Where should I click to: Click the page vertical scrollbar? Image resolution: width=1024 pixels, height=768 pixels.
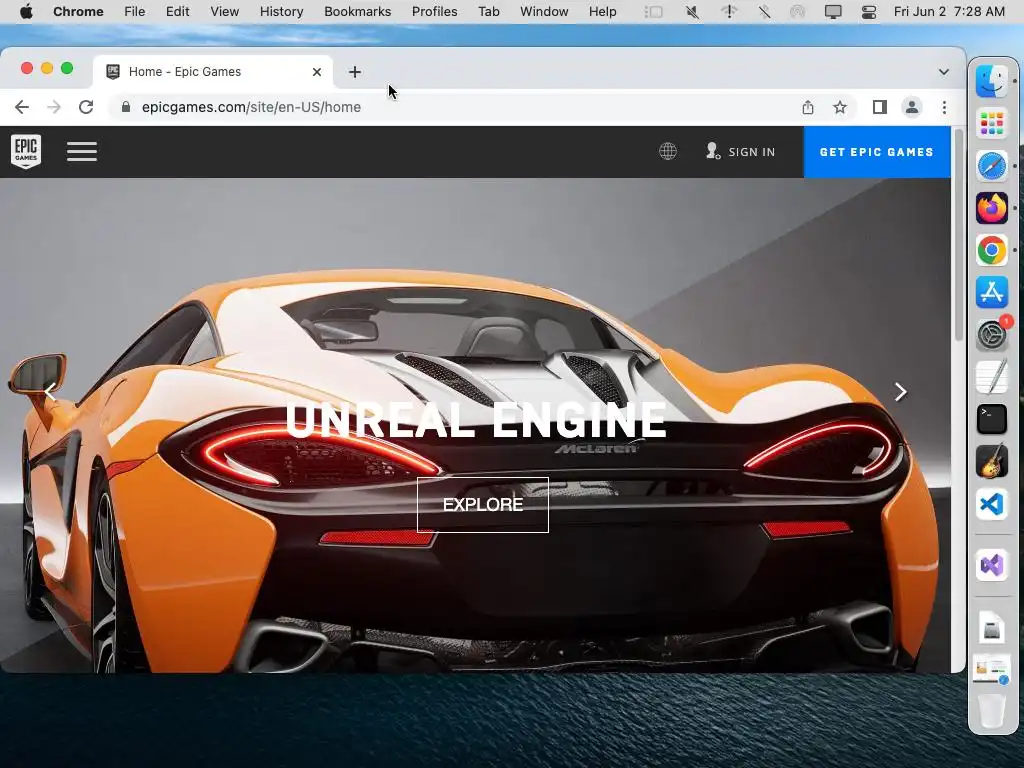coord(959,235)
